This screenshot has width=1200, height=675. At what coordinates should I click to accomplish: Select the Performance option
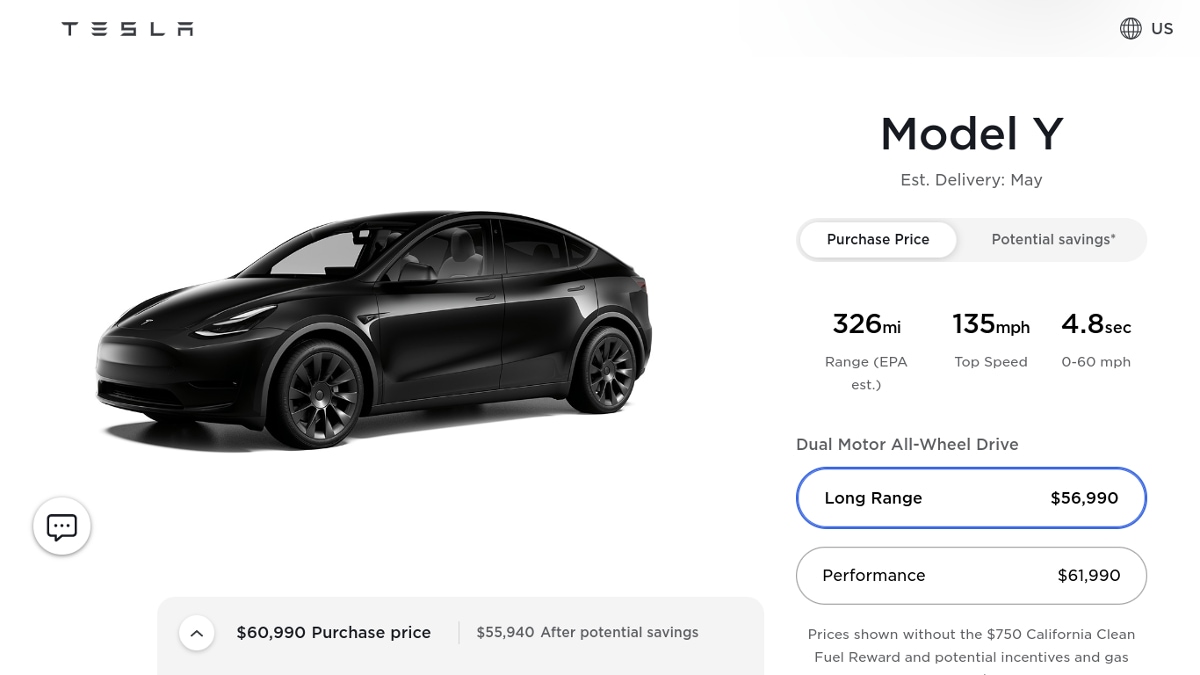point(971,575)
